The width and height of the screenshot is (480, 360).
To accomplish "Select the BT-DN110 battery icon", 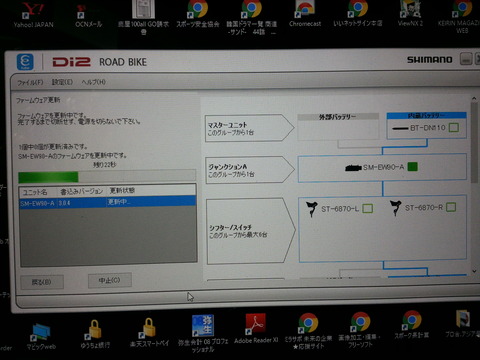I will [400, 128].
